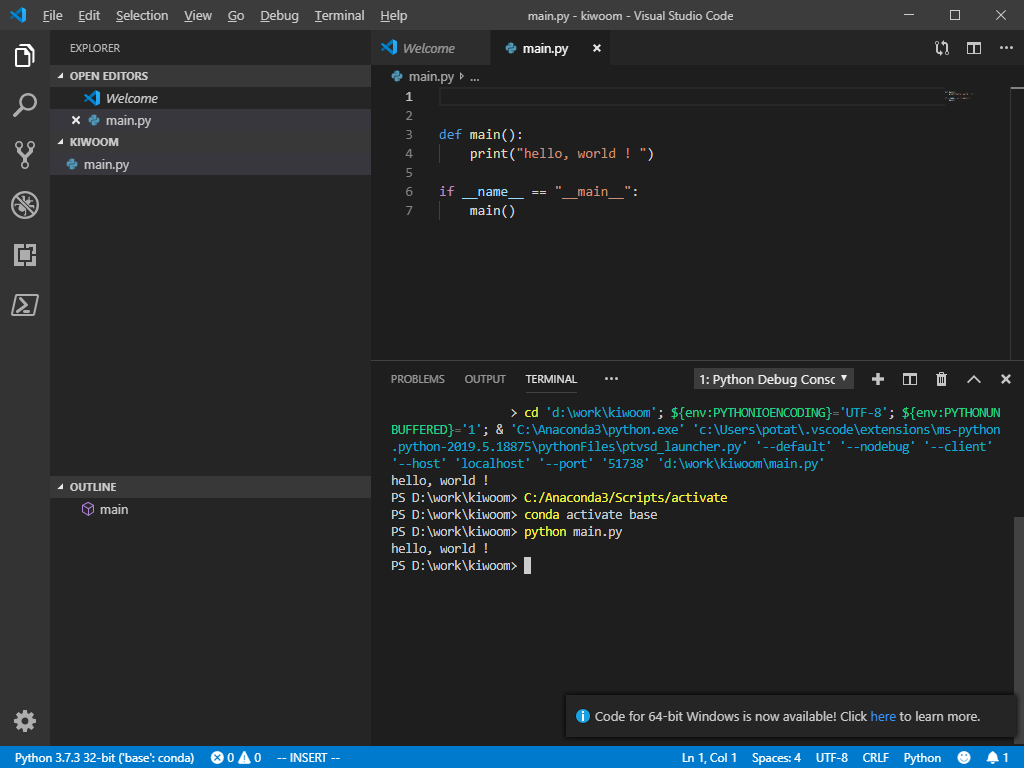Expand breadcrumb arrow after main.py
This screenshot has height=768, width=1024.
pos(462,76)
